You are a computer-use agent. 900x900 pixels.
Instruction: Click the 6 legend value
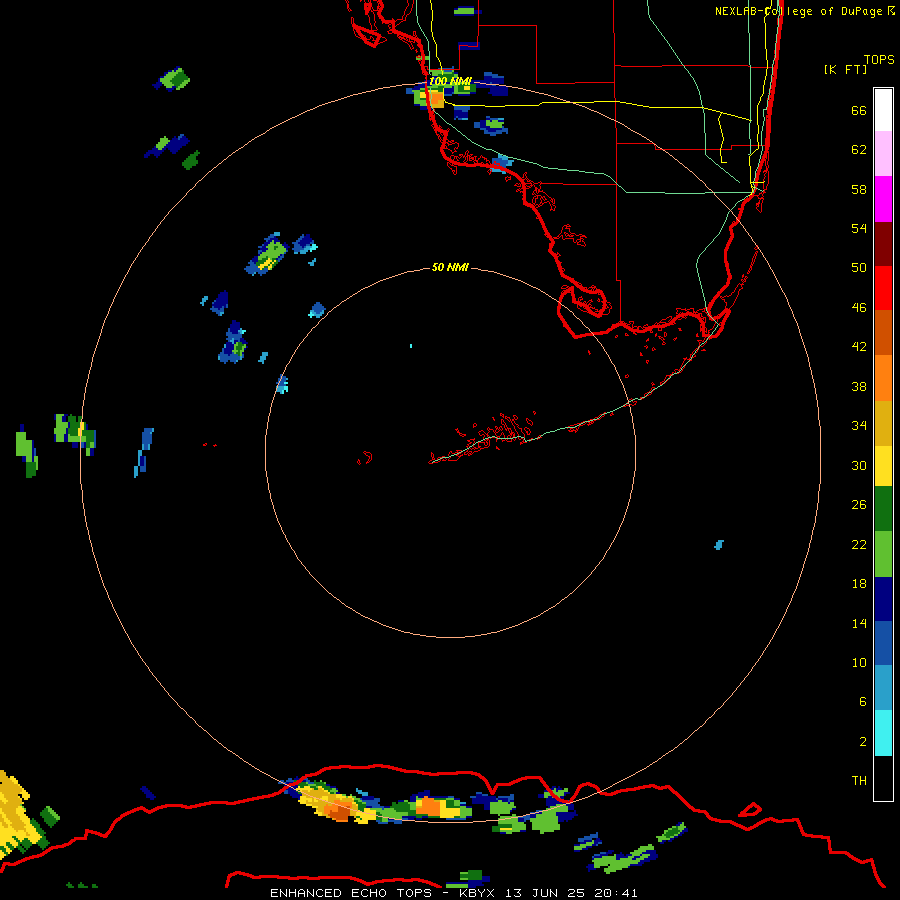(863, 702)
